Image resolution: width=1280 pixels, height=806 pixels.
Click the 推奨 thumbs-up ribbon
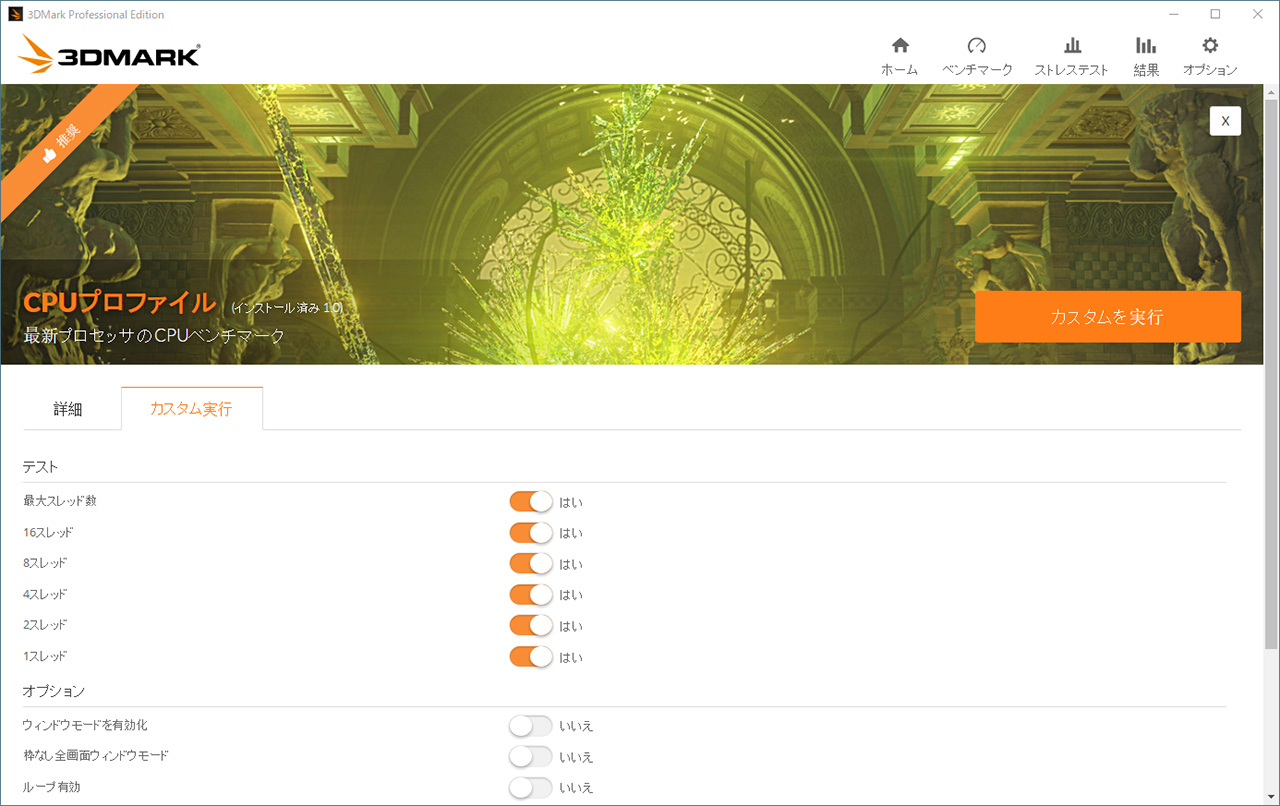[62, 145]
